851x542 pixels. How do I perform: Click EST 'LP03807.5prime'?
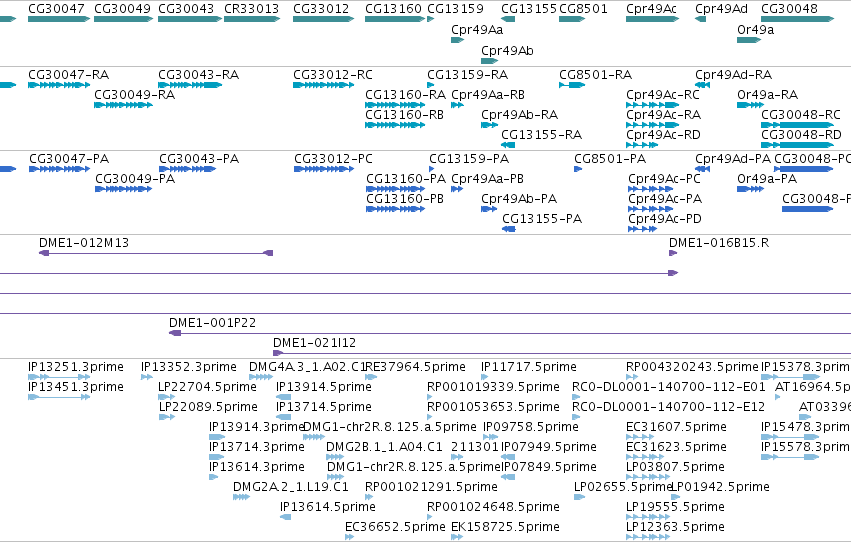click(675, 467)
